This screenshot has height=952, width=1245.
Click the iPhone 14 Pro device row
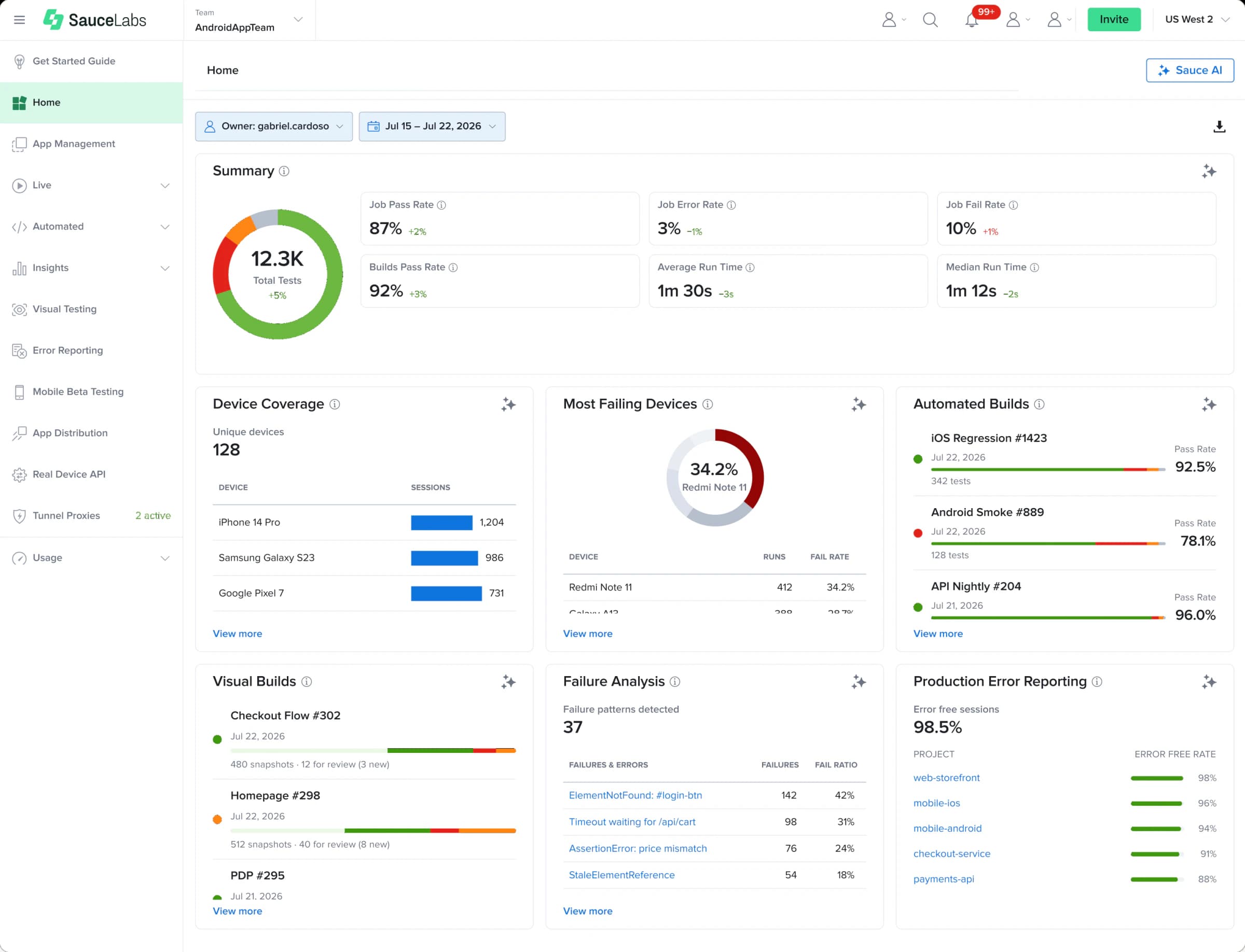(364, 523)
